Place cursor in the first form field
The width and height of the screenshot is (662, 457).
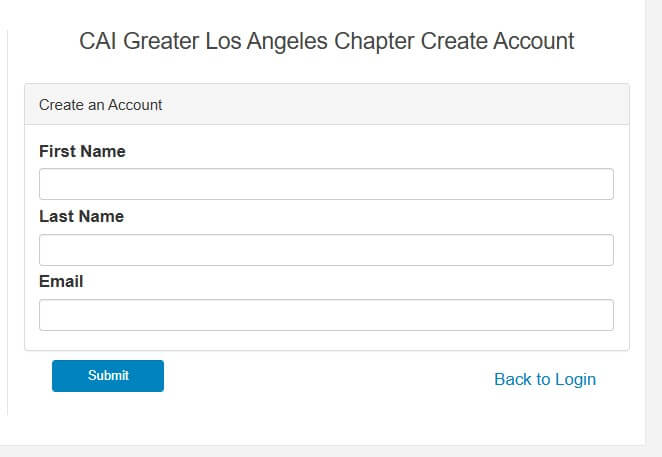click(x=326, y=184)
